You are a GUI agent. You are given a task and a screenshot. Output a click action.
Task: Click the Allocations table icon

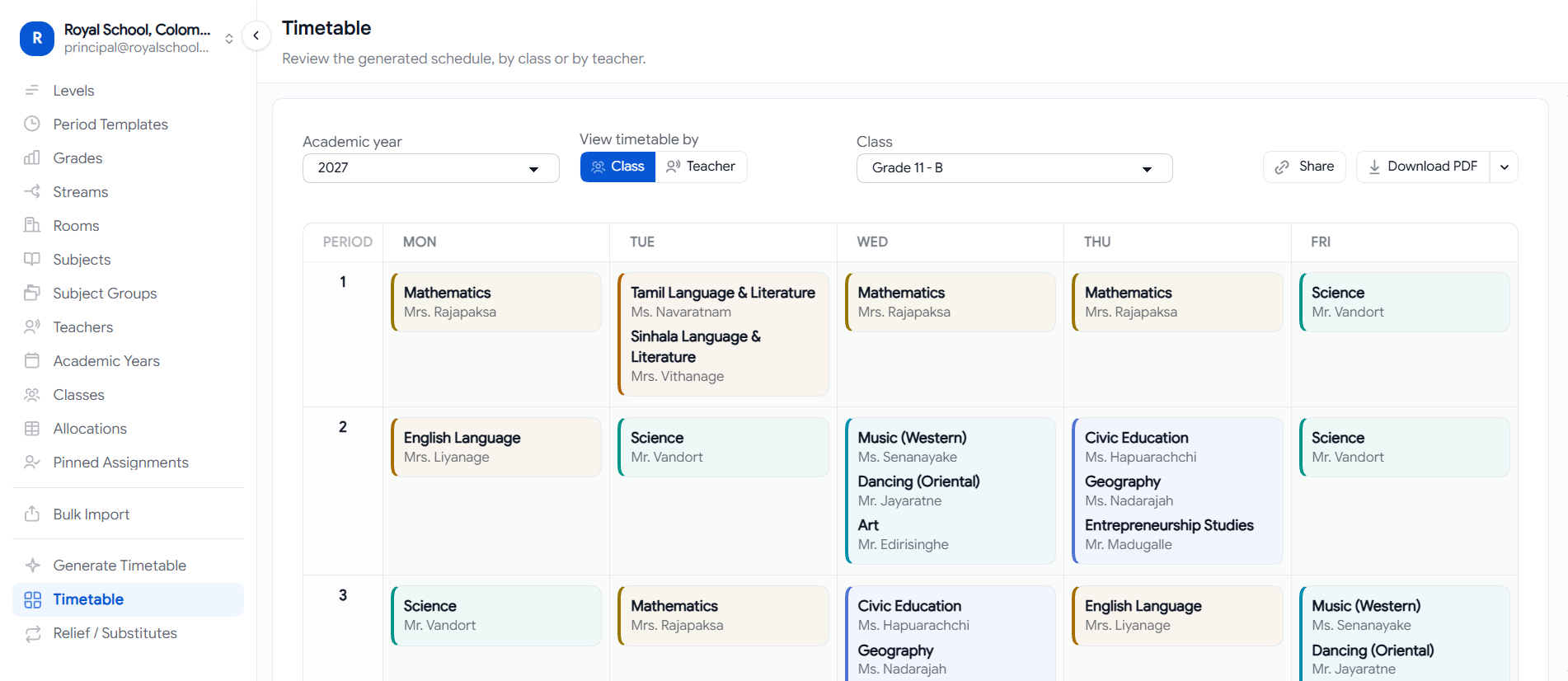32,428
